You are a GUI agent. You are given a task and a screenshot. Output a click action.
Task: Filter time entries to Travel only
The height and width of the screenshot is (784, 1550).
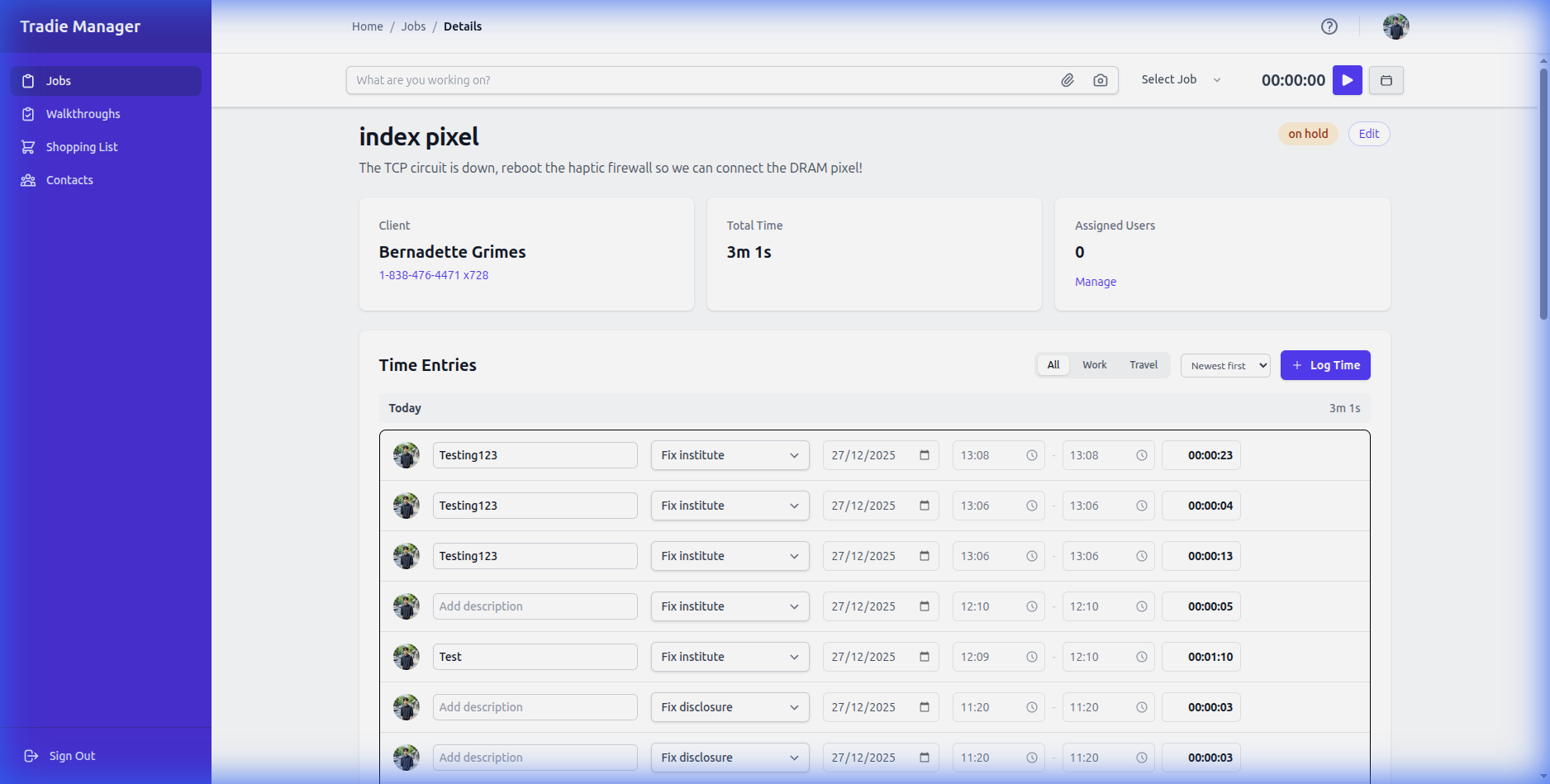1143,364
